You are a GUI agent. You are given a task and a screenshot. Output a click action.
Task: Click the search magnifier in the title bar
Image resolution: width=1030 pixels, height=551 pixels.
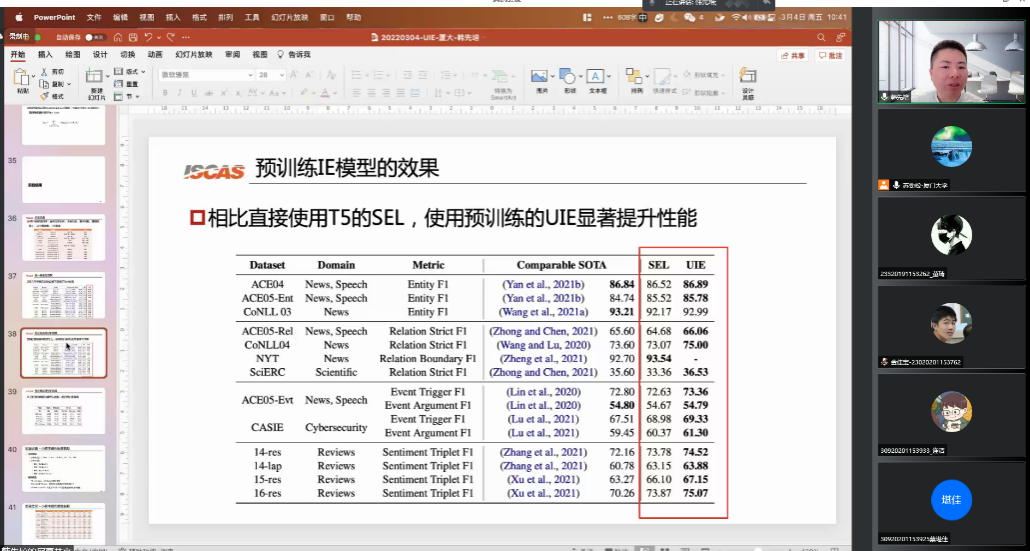(821, 37)
